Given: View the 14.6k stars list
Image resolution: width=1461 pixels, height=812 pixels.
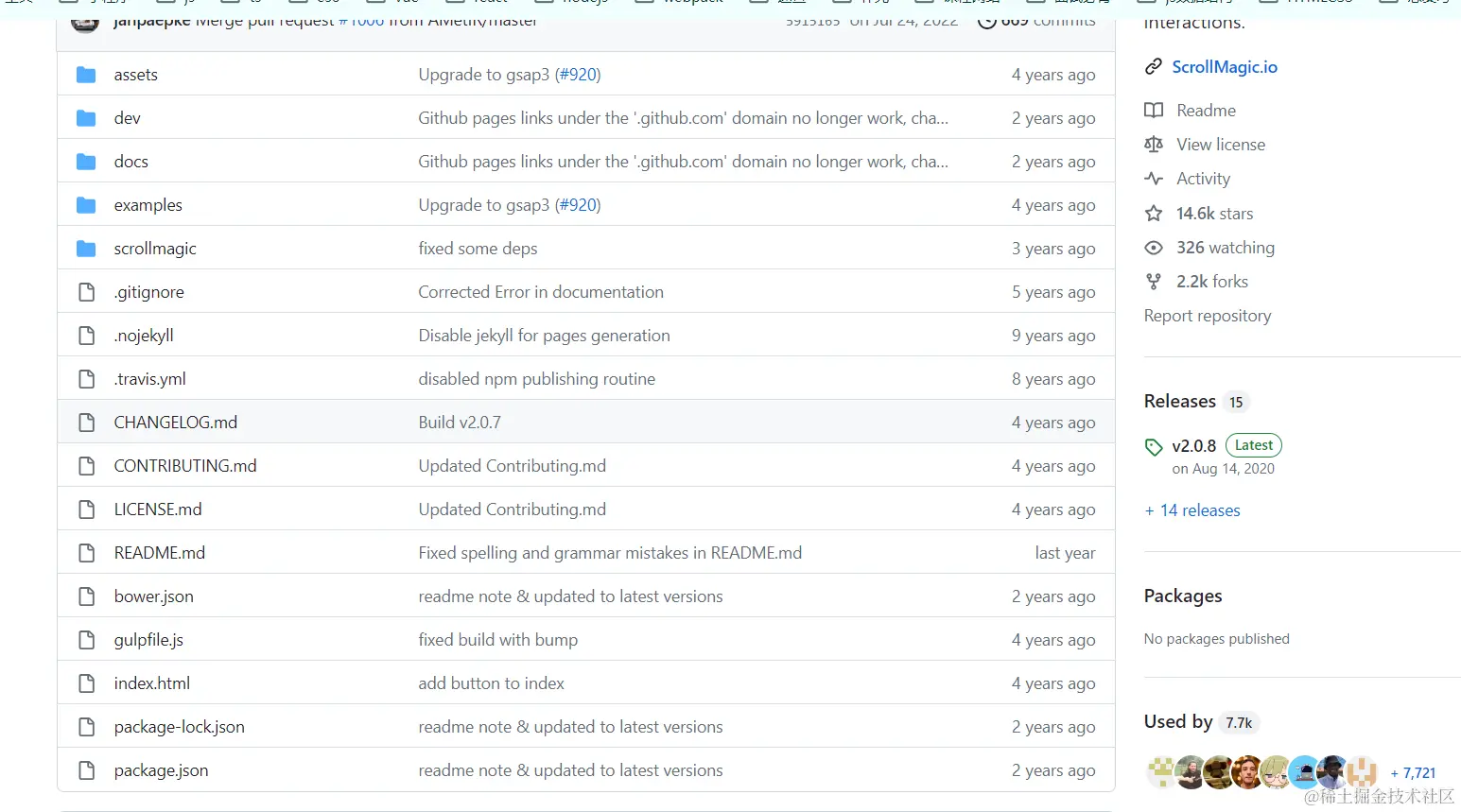Looking at the screenshot, I should click(1215, 214).
